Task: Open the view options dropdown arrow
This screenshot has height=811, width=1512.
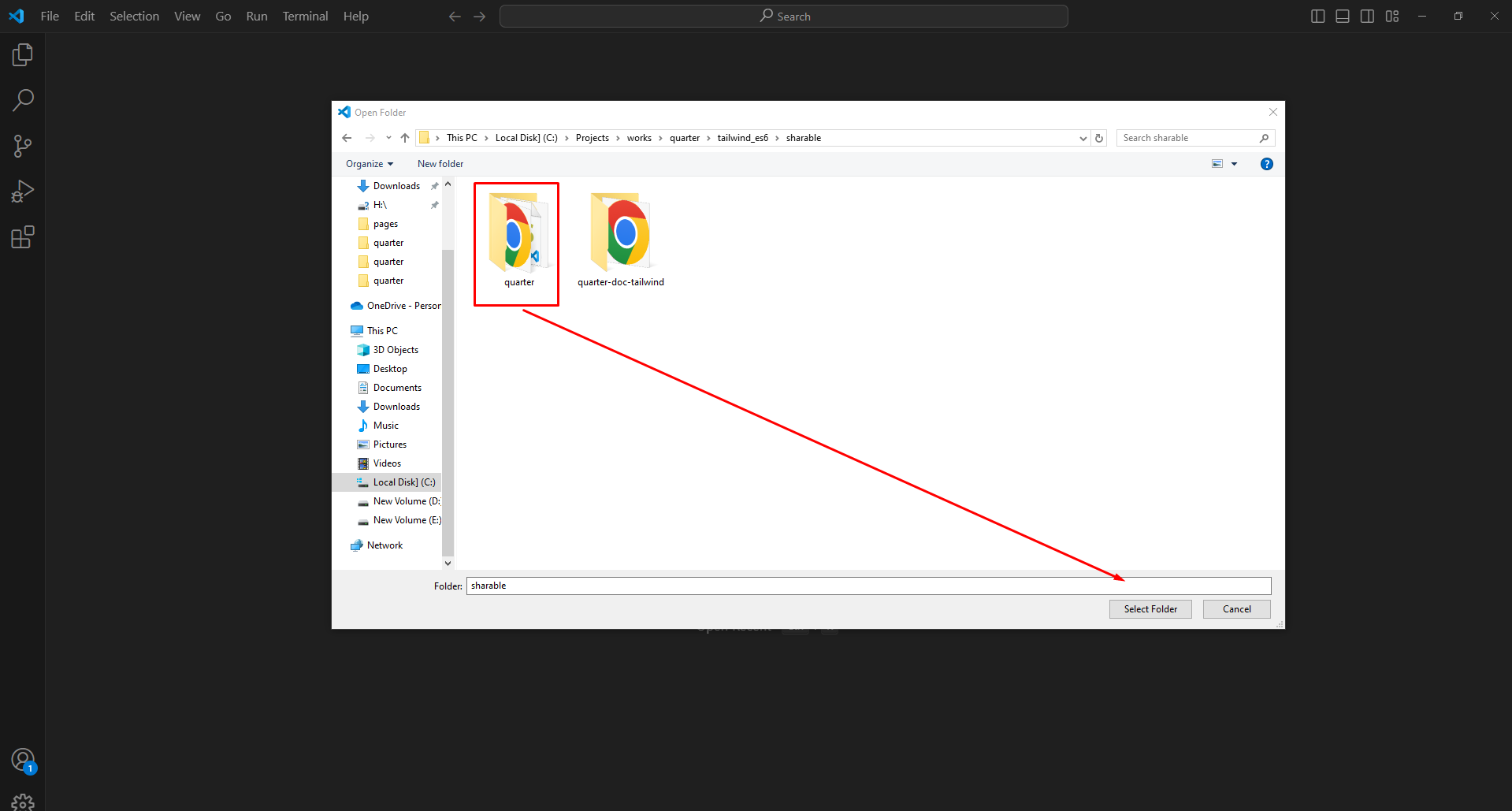Action: coord(1234,164)
